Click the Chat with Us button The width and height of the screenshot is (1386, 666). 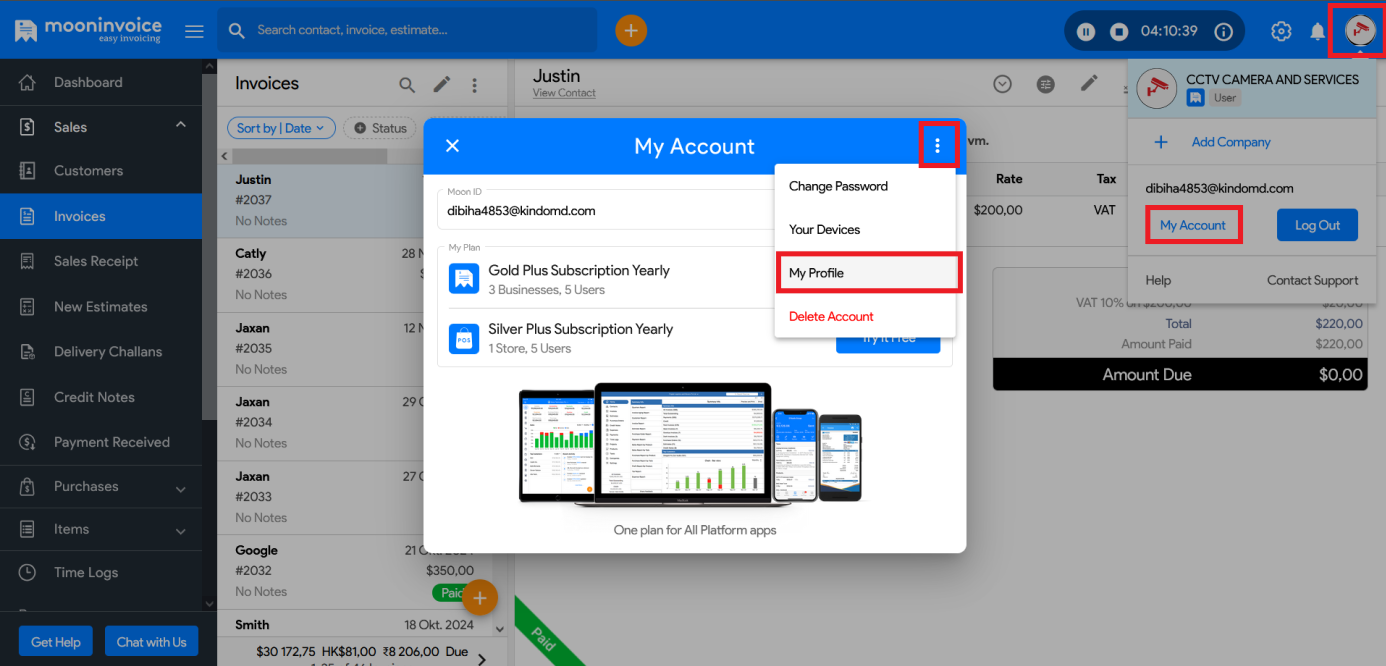click(x=151, y=642)
